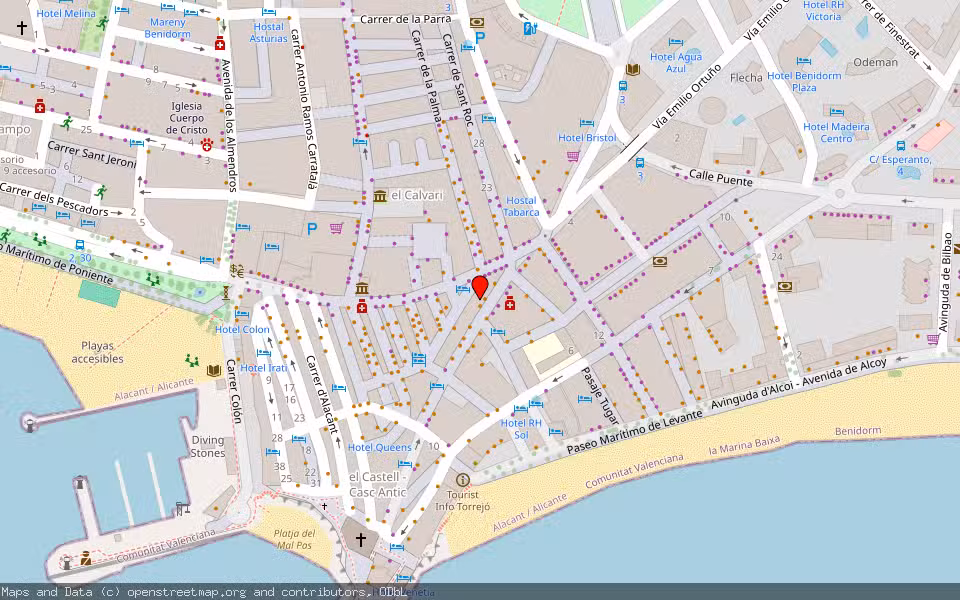960x600 pixels.
Task: Select the bus stop icon labeled 2, 30
Action: tap(80, 246)
